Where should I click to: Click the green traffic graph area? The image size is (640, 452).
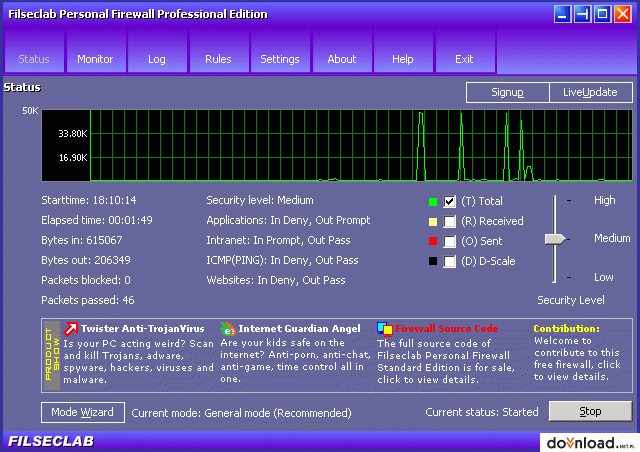(x=337, y=145)
